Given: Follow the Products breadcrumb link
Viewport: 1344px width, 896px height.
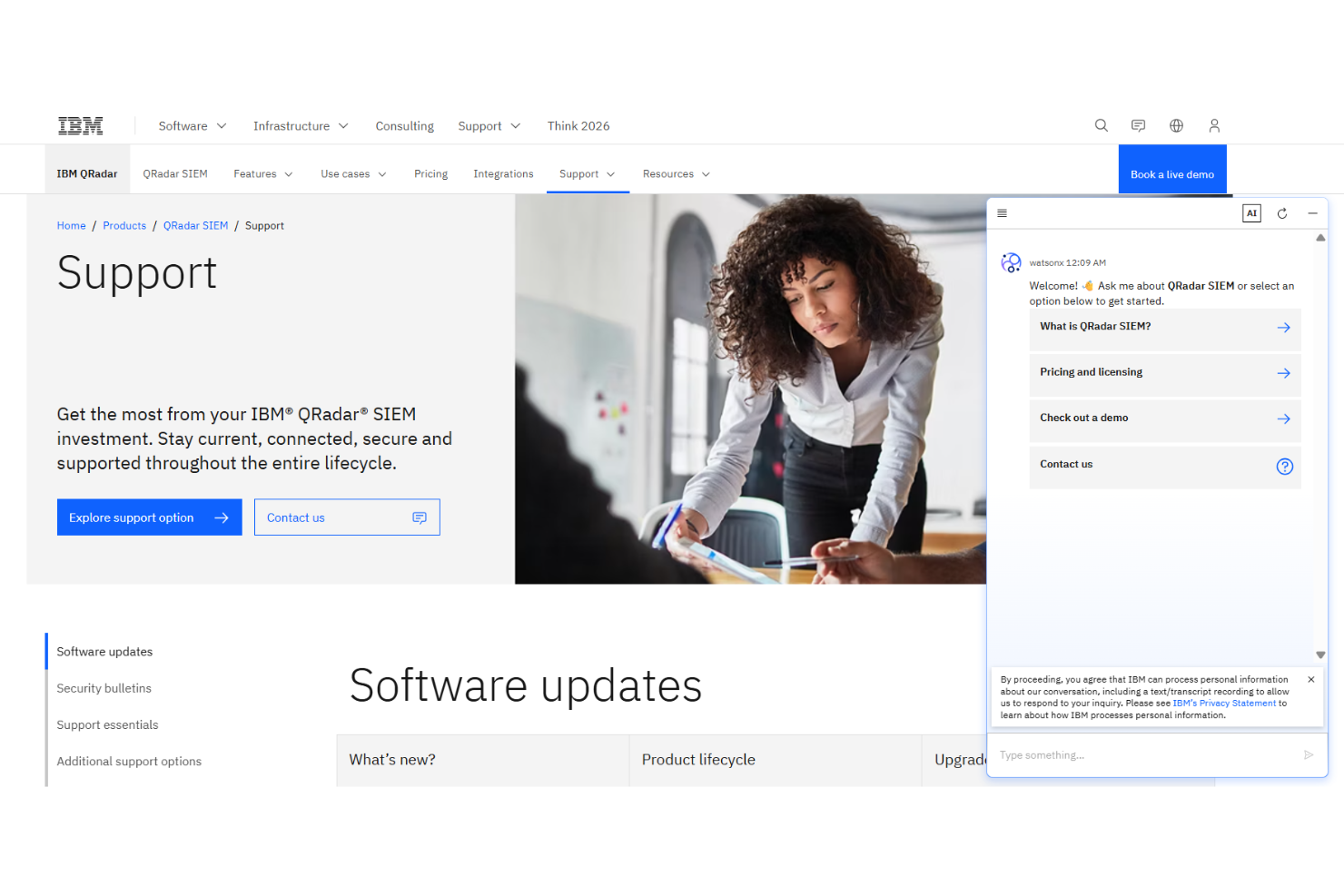Looking at the screenshot, I should pyautogui.click(x=124, y=226).
